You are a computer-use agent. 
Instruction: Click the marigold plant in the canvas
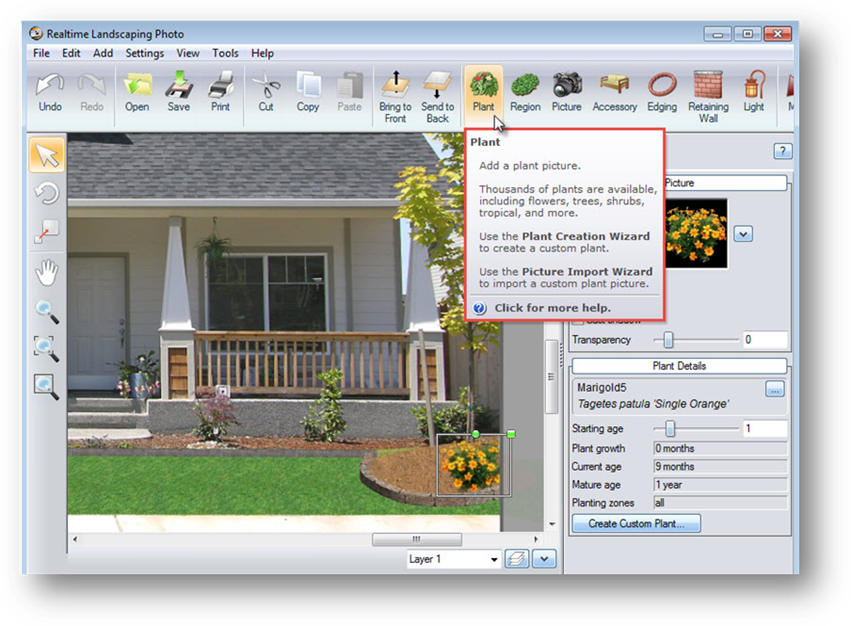pos(471,464)
